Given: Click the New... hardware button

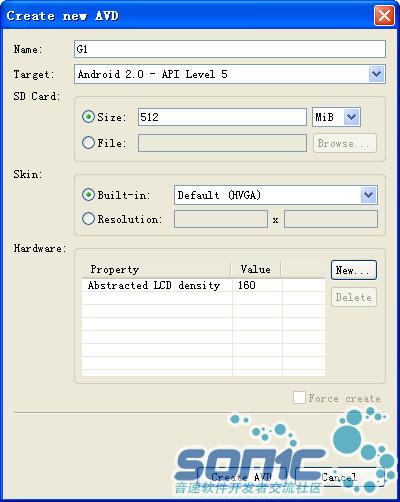Looking at the screenshot, I should click(x=354, y=270).
